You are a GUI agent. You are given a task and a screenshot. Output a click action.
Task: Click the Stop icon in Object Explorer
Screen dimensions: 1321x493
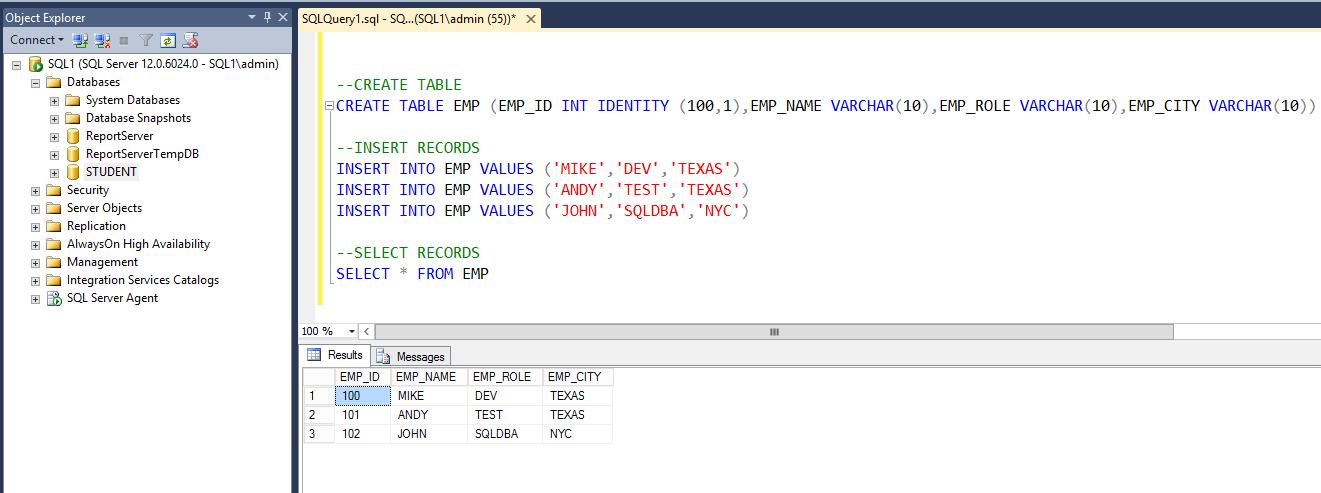point(124,40)
